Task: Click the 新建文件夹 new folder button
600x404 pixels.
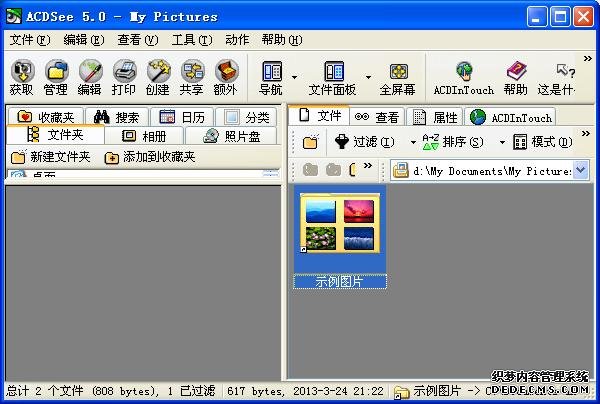Action: (51, 157)
